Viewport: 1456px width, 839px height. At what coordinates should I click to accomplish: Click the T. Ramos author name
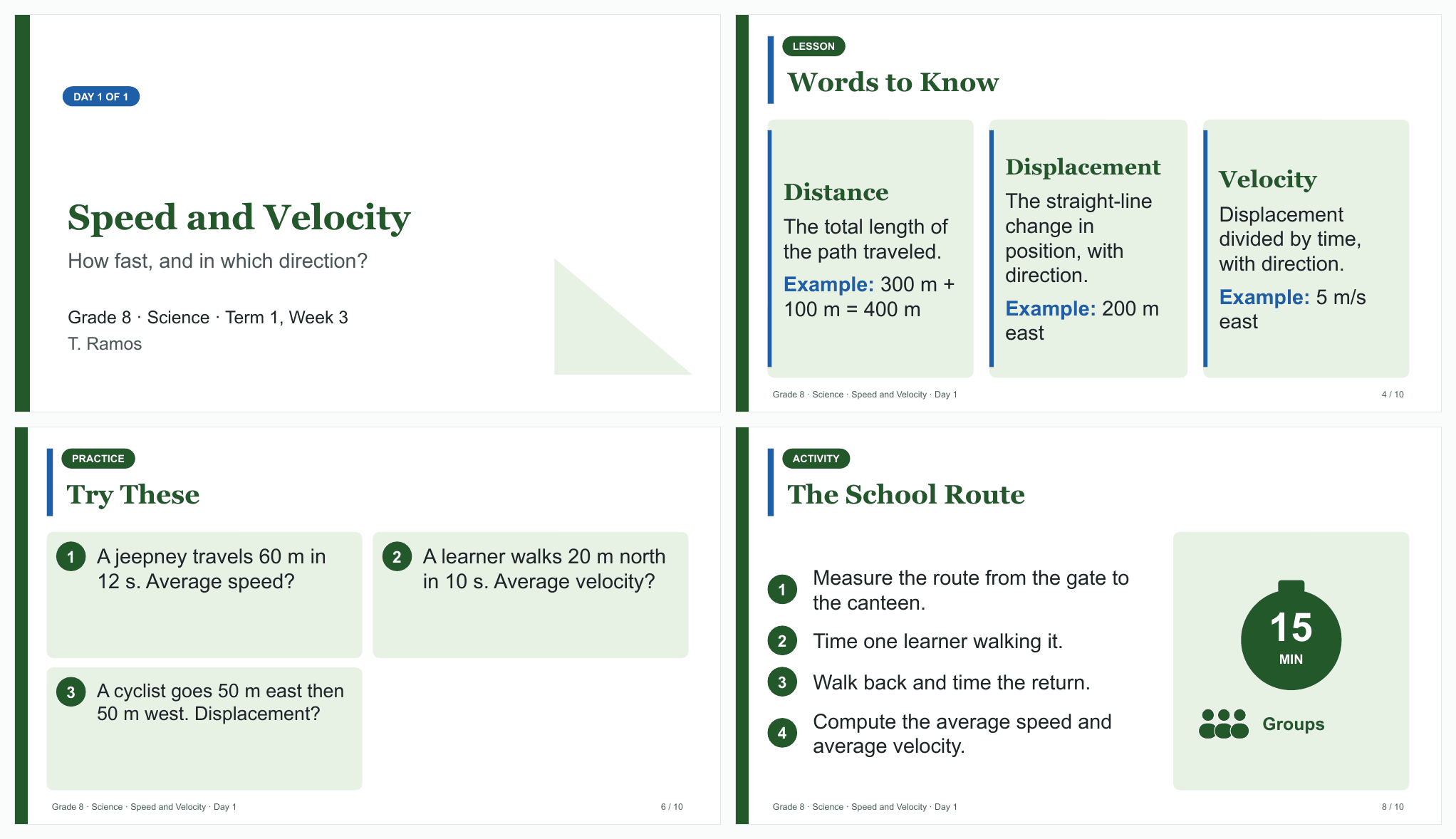(105, 344)
